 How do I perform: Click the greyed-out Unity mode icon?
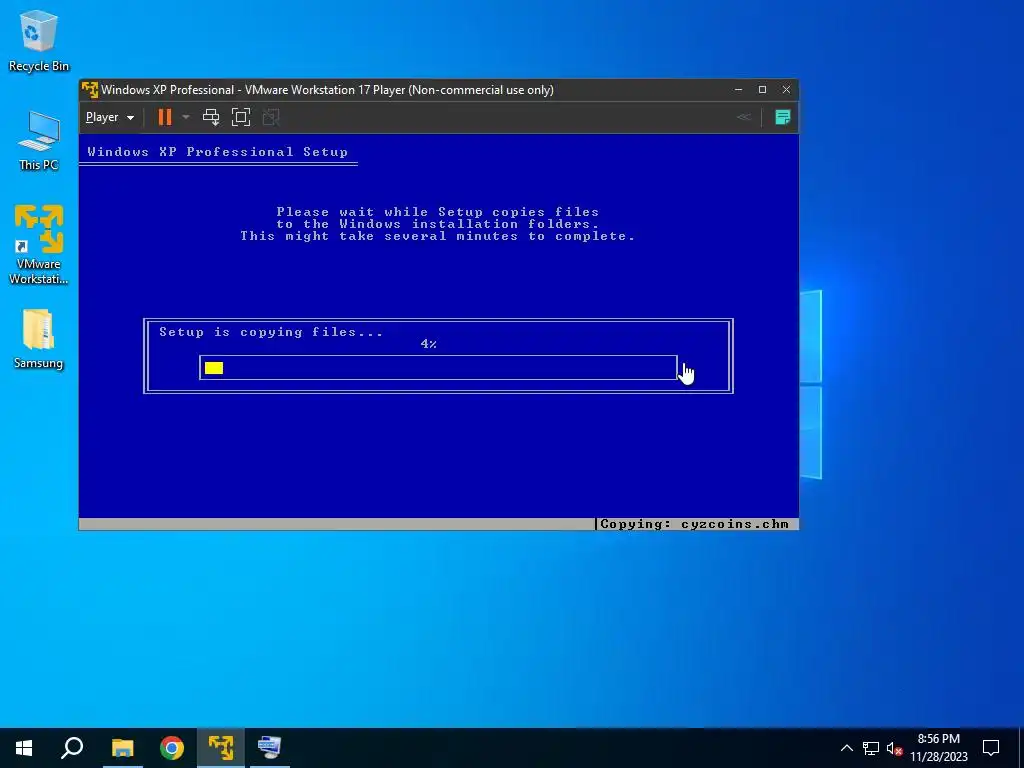point(271,118)
